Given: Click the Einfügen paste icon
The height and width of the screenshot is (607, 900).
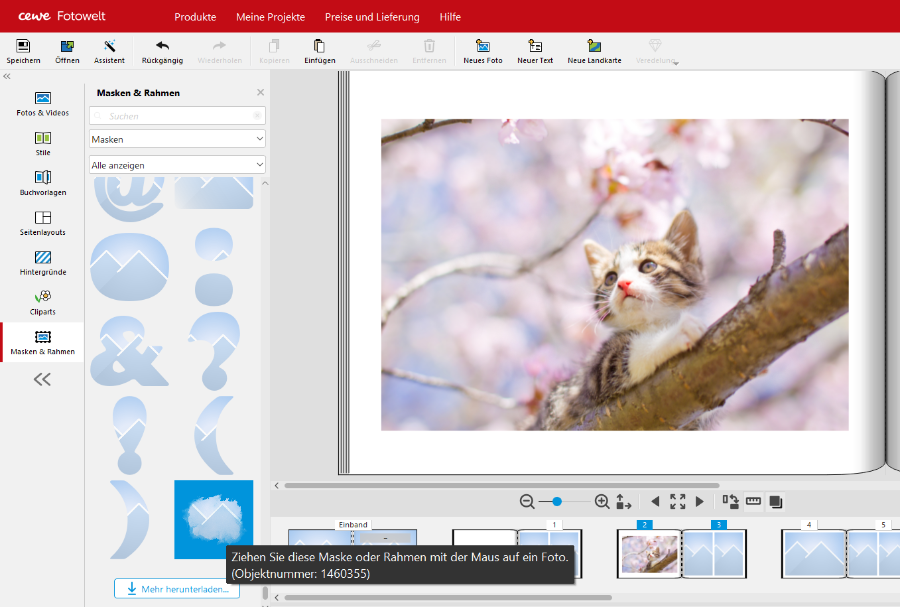Looking at the screenshot, I should click(x=319, y=47).
